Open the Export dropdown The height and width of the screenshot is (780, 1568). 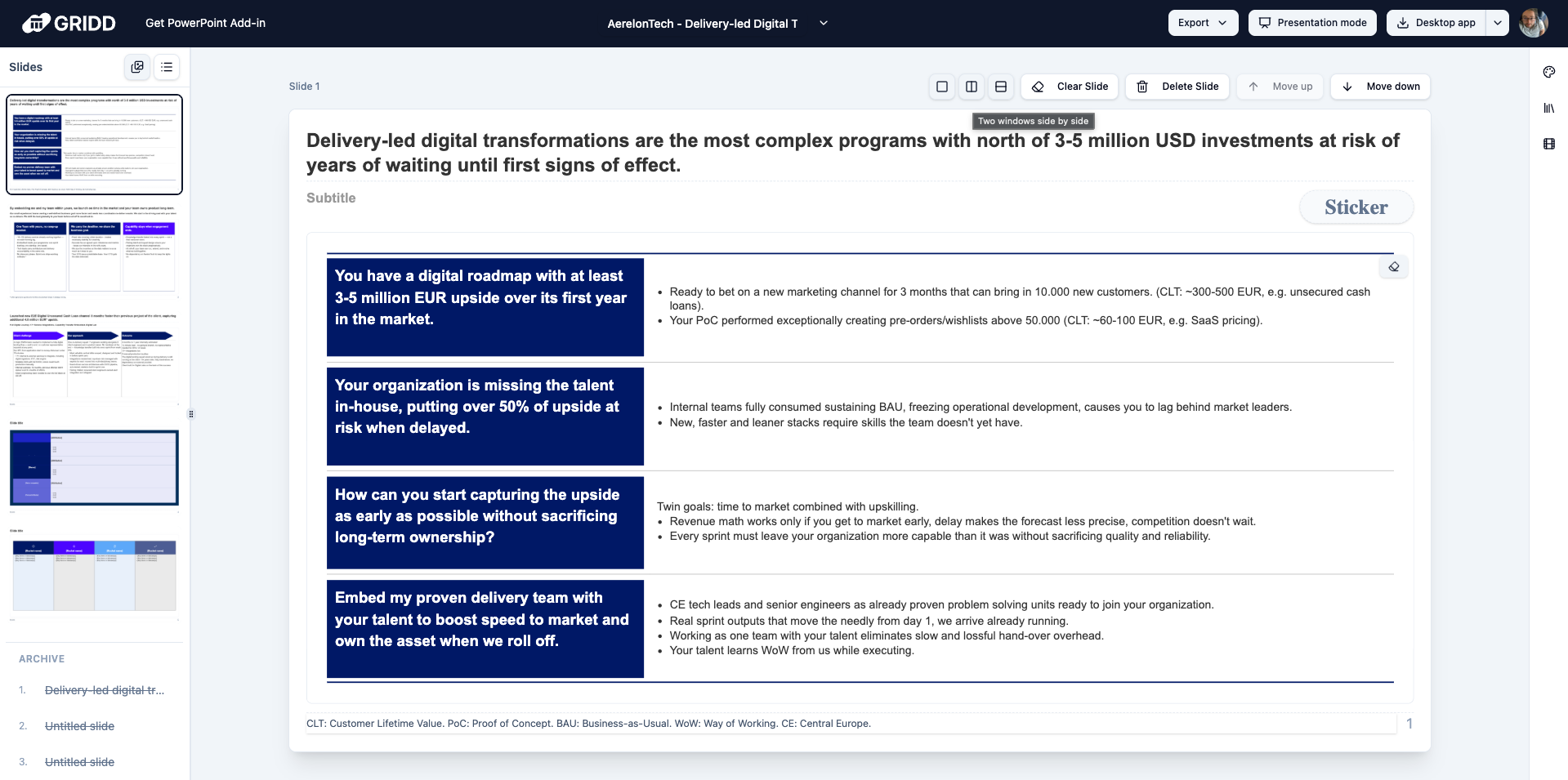(1203, 23)
